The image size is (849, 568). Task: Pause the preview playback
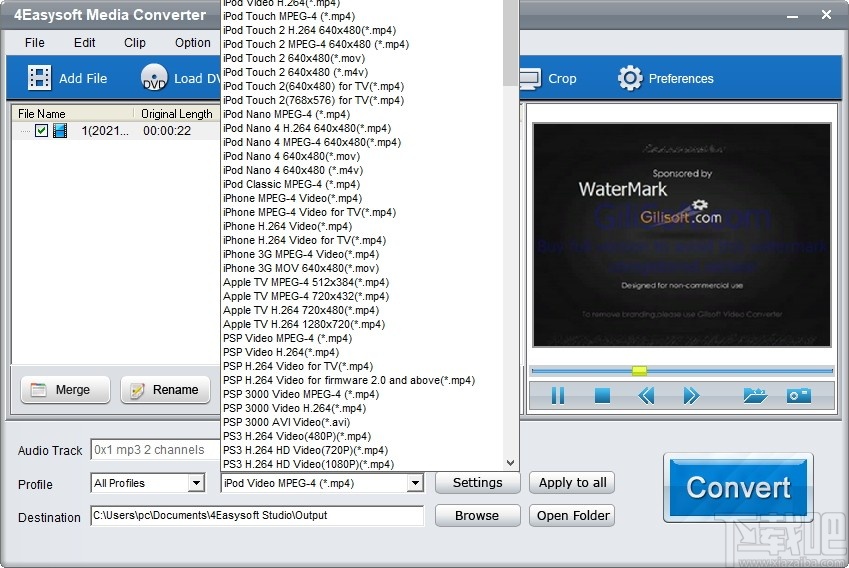557,395
